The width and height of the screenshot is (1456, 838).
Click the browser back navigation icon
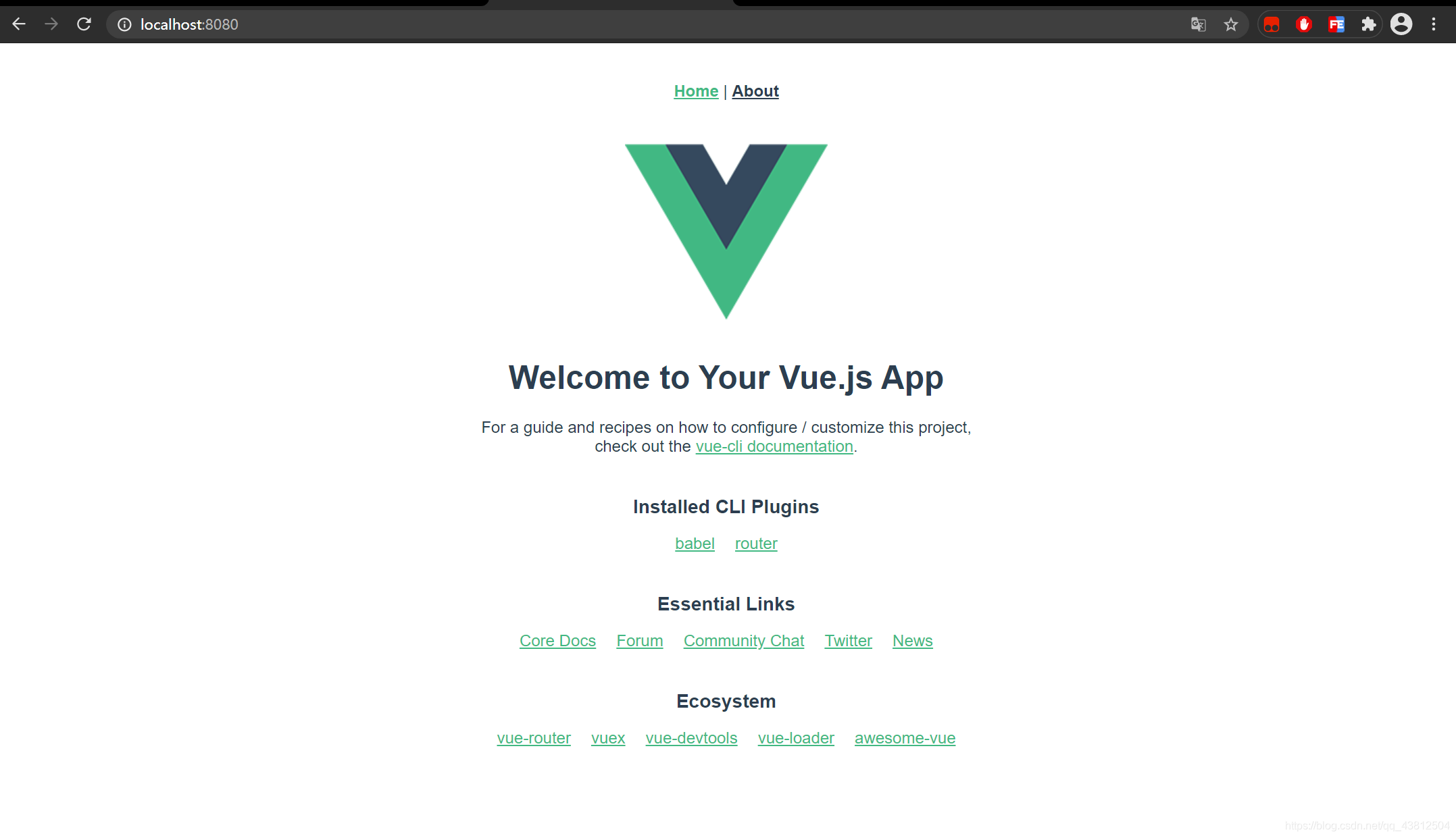(x=21, y=24)
